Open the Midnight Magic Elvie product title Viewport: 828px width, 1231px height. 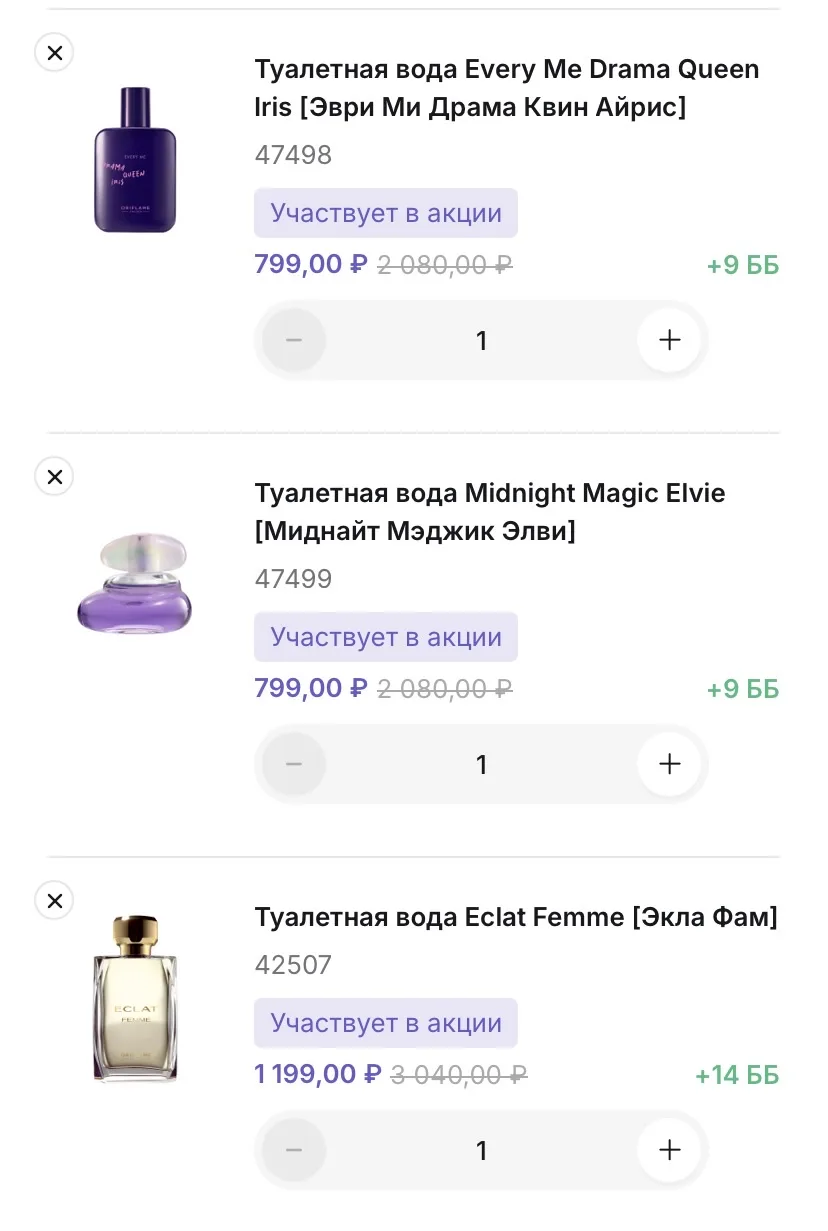[489, 512]
